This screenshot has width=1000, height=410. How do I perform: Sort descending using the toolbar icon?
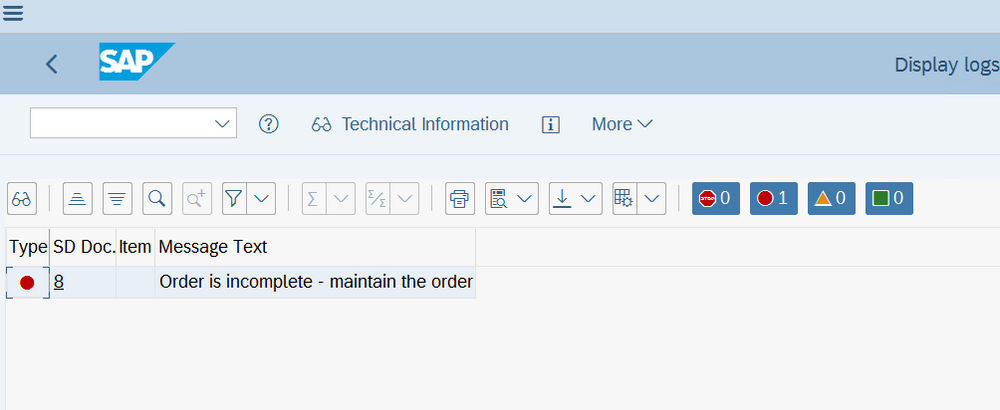(117, 198)
